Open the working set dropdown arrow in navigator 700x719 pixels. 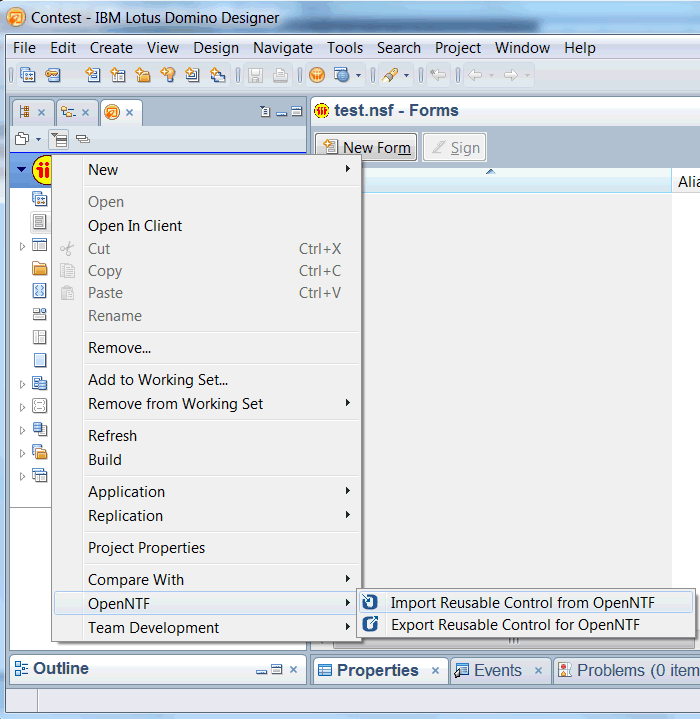39,139
